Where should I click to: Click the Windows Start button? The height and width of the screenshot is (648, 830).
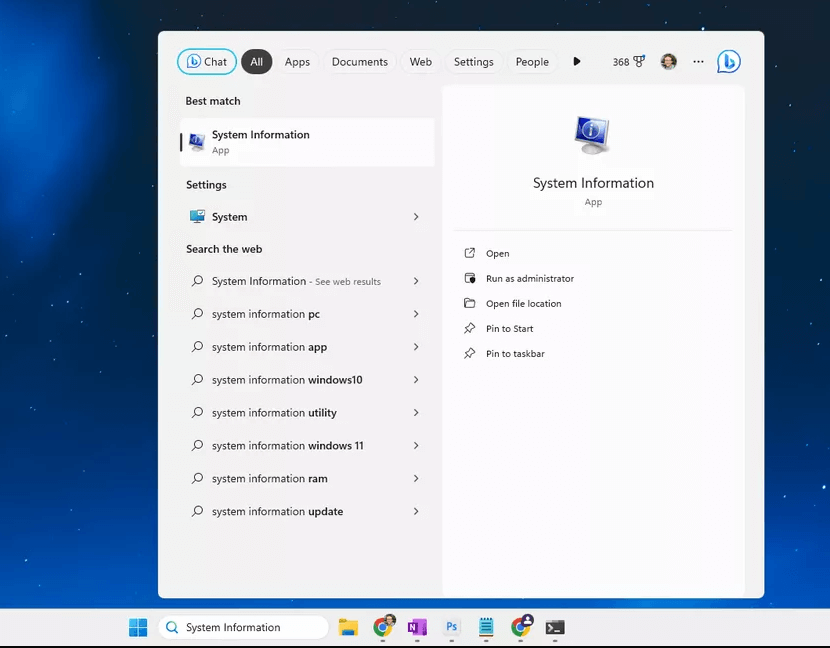click(138, 627)
